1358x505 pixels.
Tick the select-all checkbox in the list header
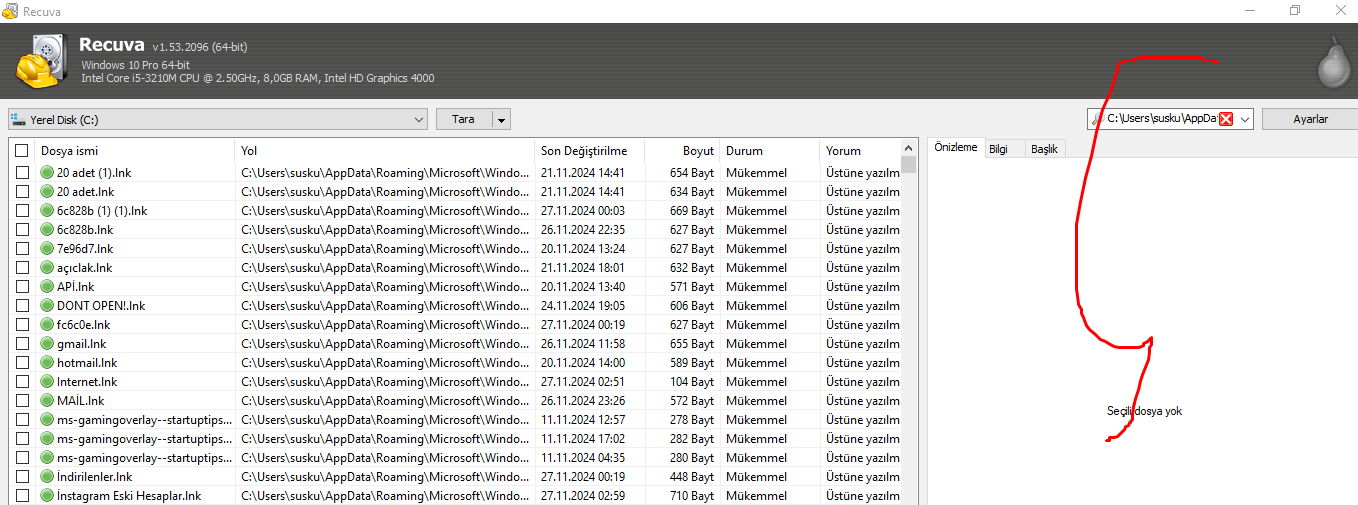click(x=22, y=151)
